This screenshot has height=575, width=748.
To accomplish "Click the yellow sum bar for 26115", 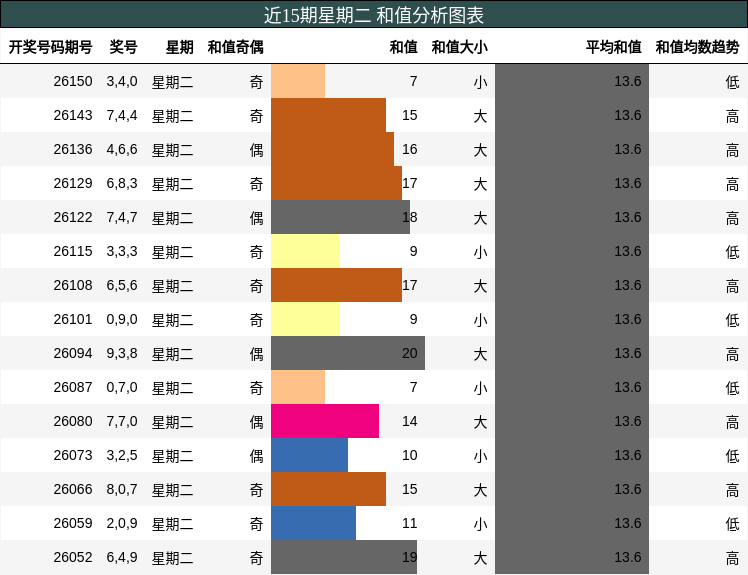I will 305,251.
